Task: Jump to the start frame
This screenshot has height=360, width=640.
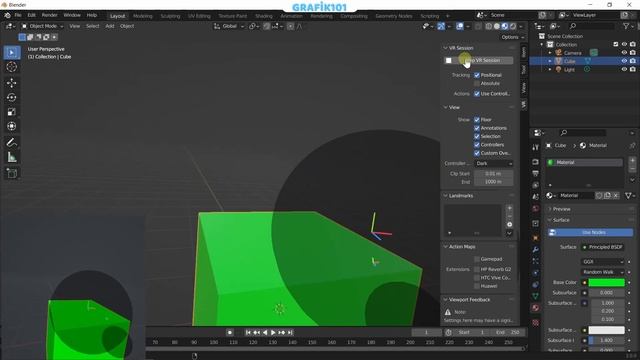Action: [248, 333]
